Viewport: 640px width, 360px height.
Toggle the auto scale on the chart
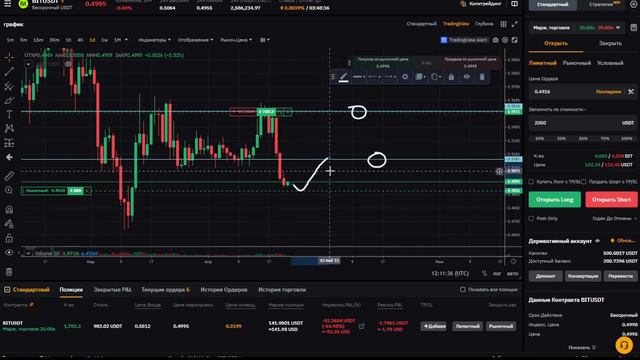pos(512,273)
